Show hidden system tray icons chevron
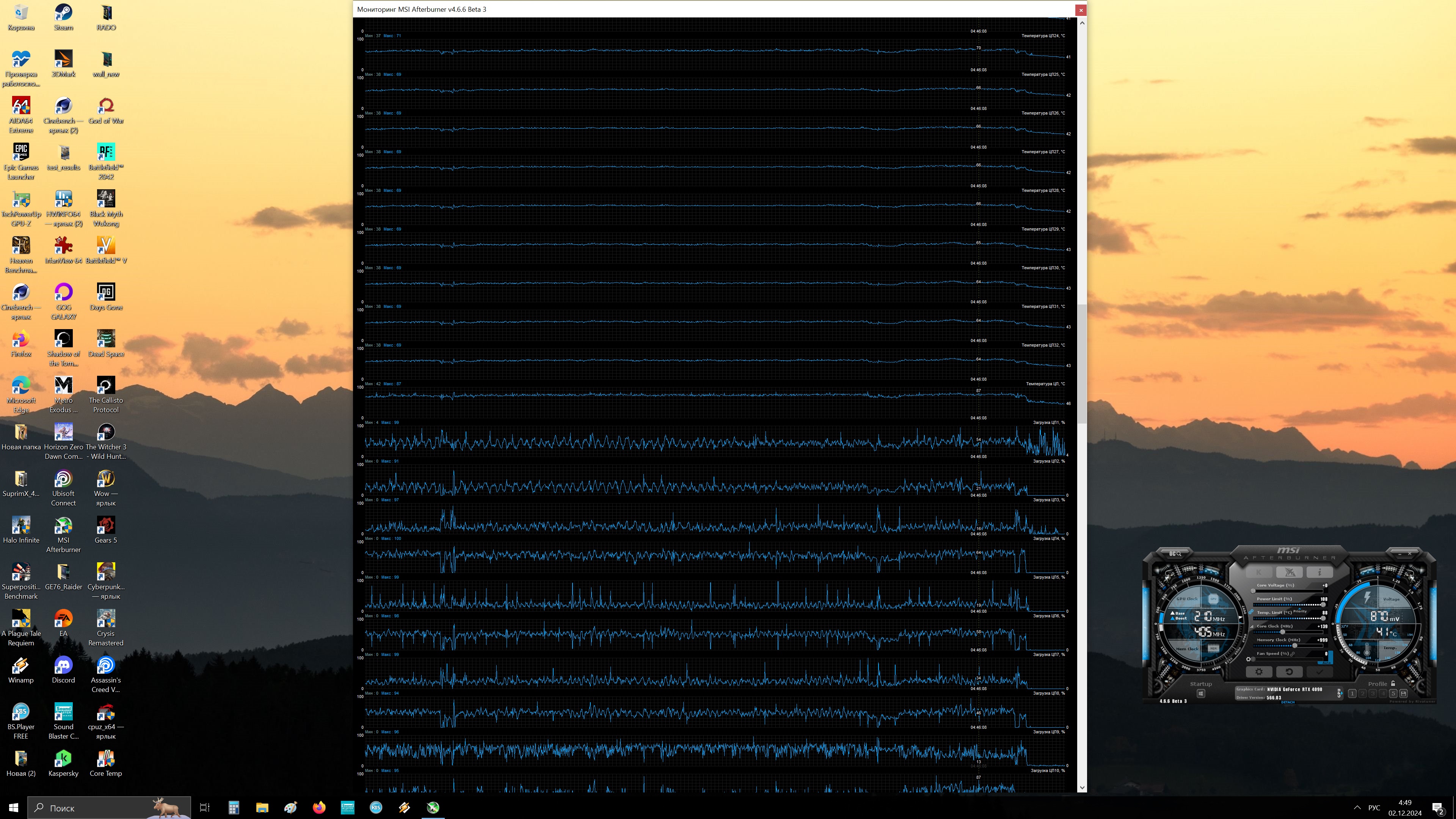This screenshot has height=819, width=1456. [1357, 808]
